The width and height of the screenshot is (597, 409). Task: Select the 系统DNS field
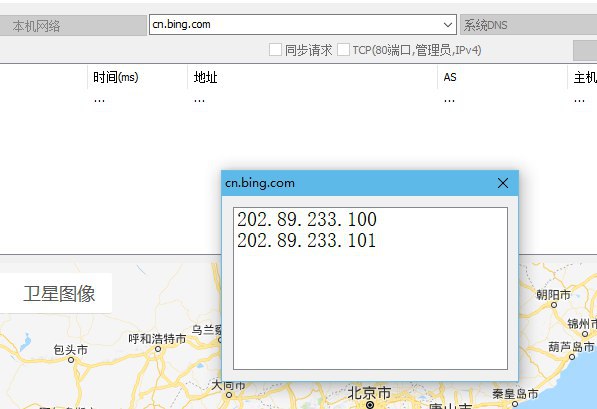point(528,25)
